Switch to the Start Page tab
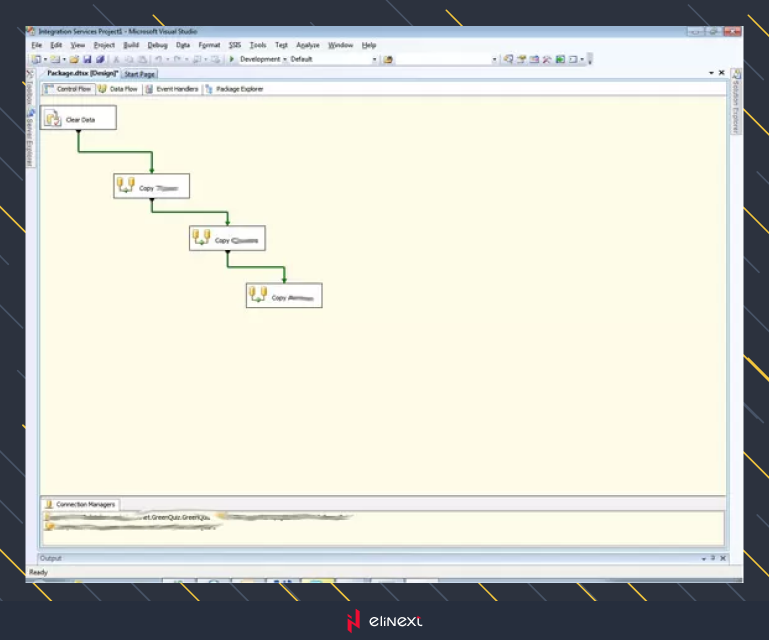 (x=140, y=74)
